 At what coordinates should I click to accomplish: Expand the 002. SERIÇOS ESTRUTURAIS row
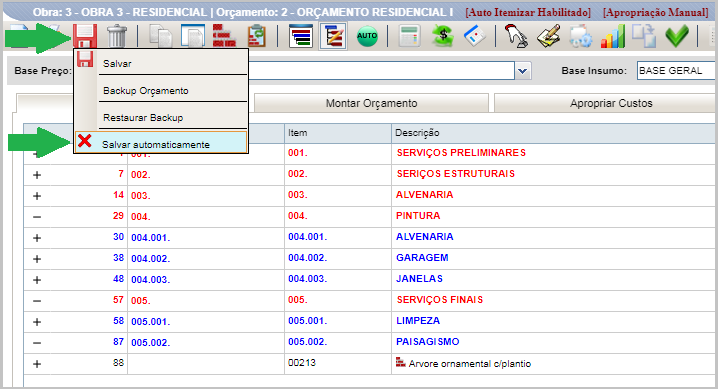[x=37, y=175]
